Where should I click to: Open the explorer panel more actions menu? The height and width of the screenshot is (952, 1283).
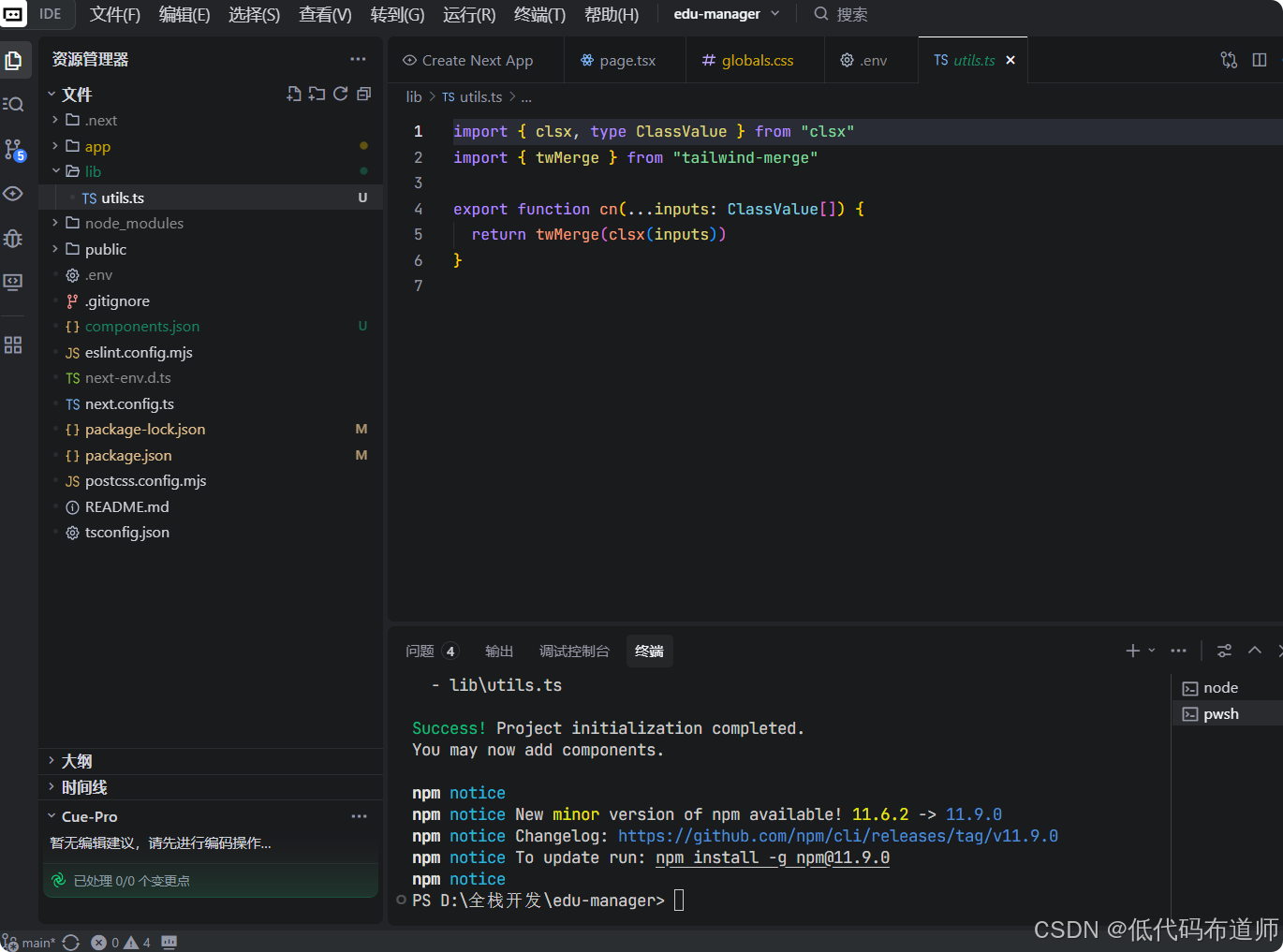(x=358, y=59)
